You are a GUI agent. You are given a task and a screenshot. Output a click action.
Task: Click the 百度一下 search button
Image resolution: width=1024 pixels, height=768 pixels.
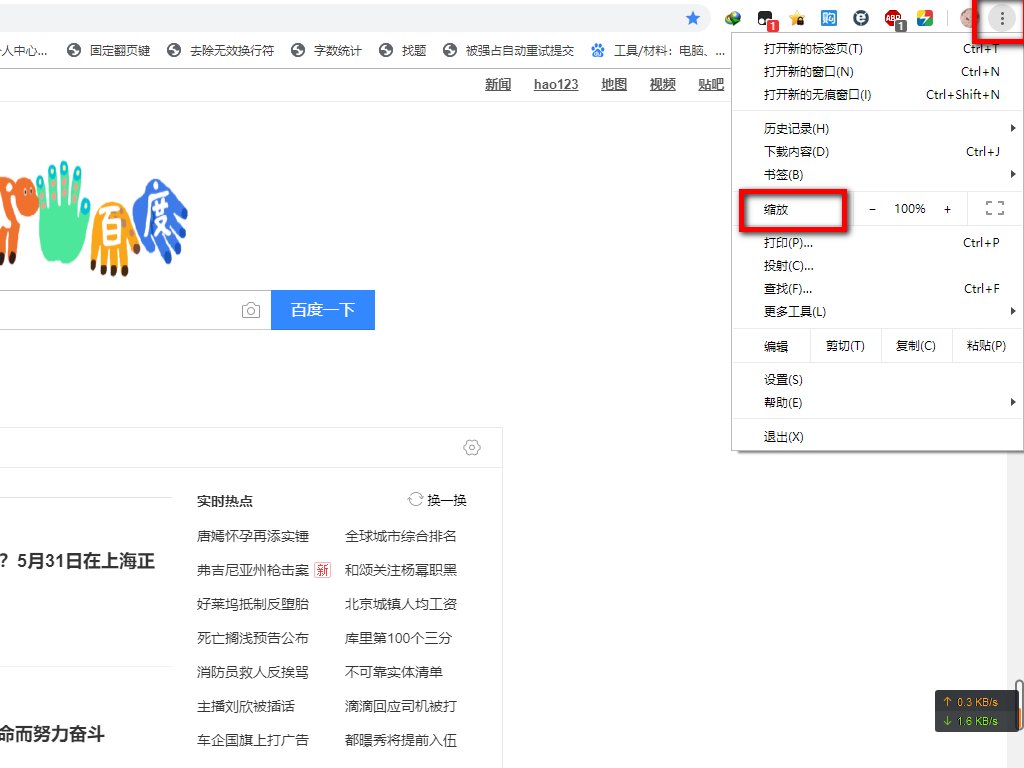click(x=322, y=310)
